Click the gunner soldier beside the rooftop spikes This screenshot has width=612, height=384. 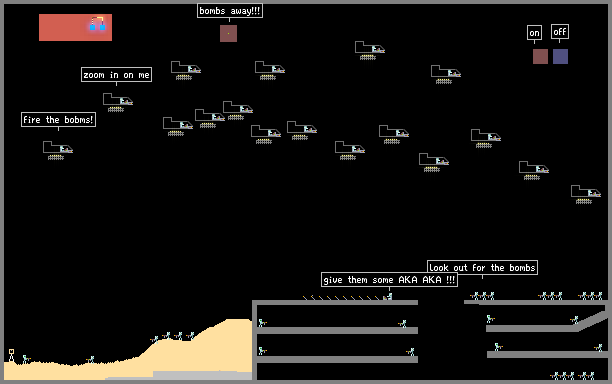tap(388, 297)
